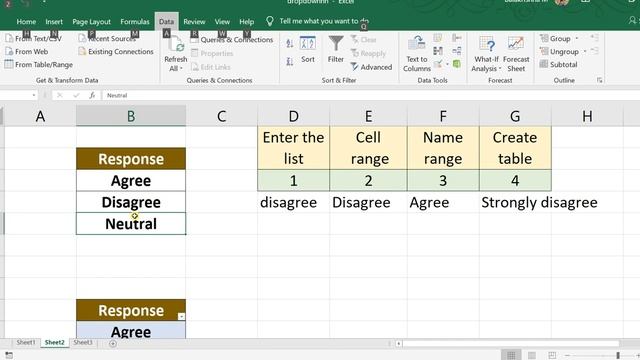
Task: Cancel the formula bar entry
Action: (x=60, y=96)
